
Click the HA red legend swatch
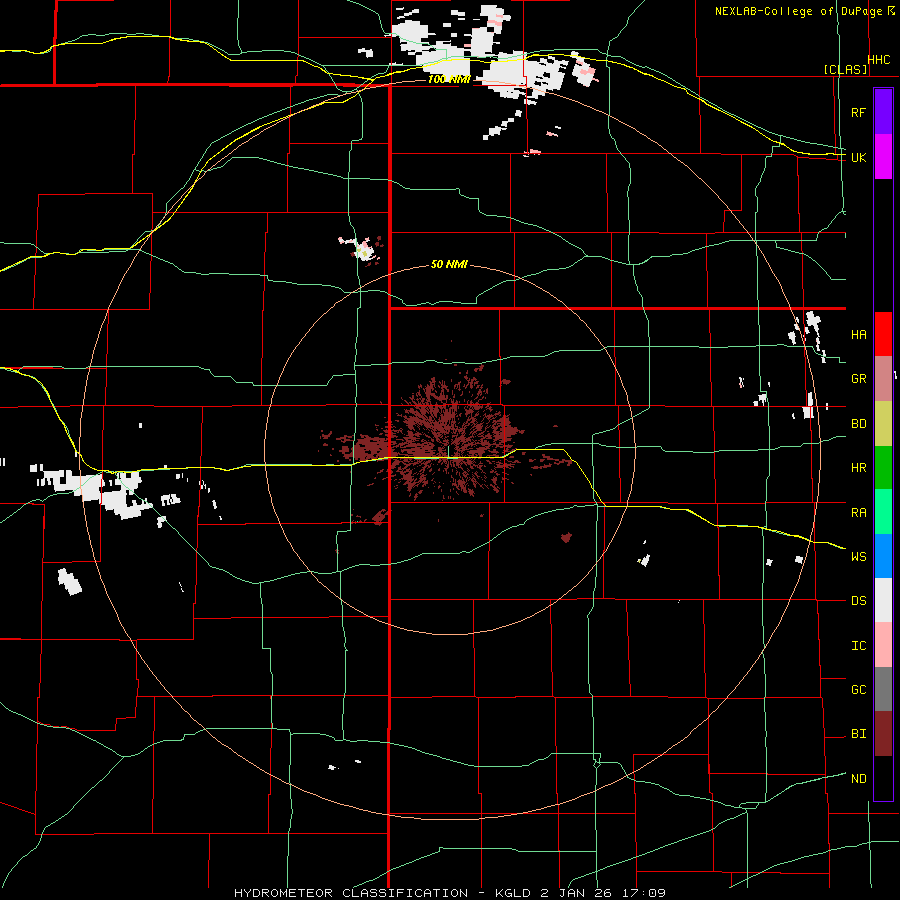883,334
